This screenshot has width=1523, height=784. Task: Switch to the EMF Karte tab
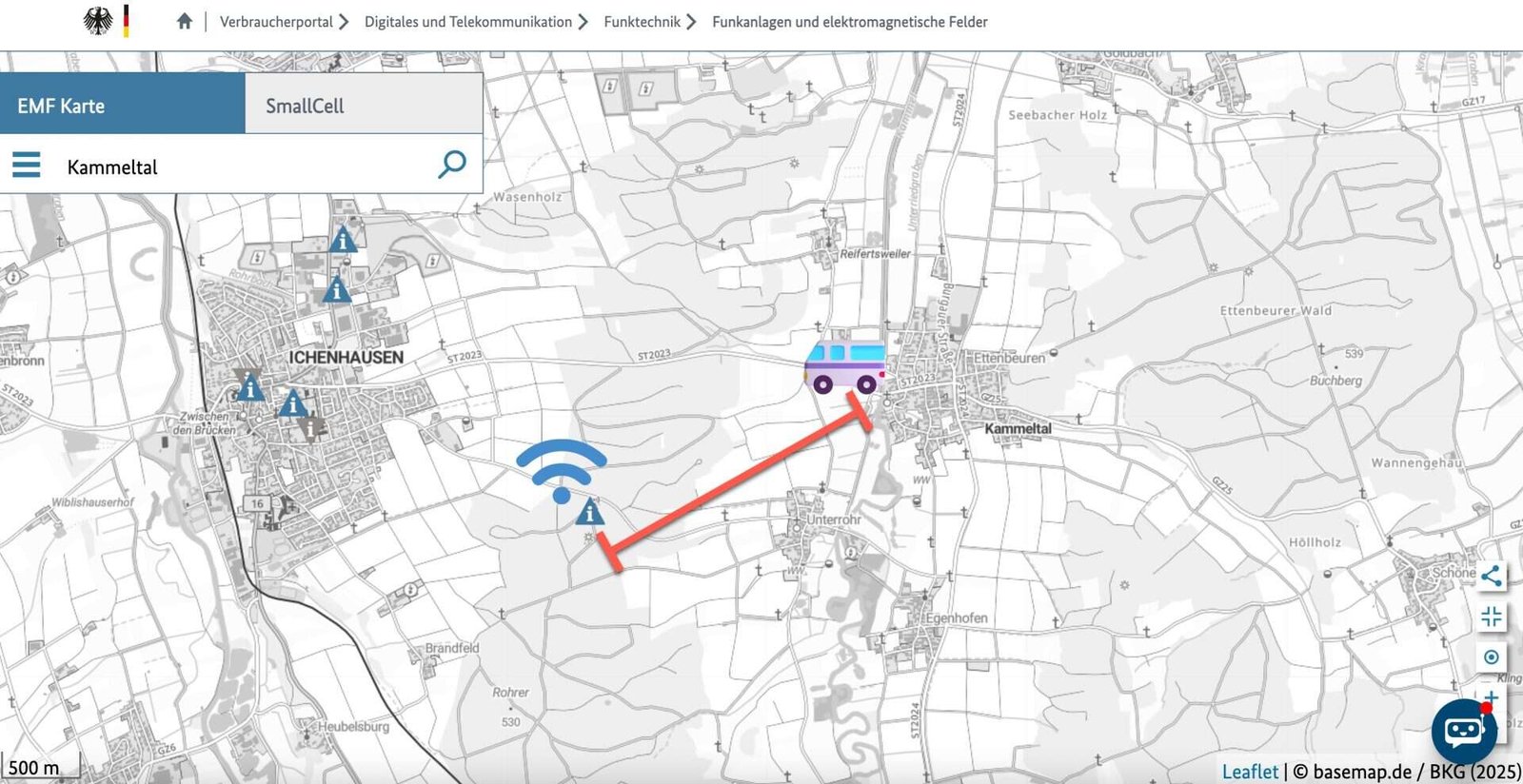123,106
